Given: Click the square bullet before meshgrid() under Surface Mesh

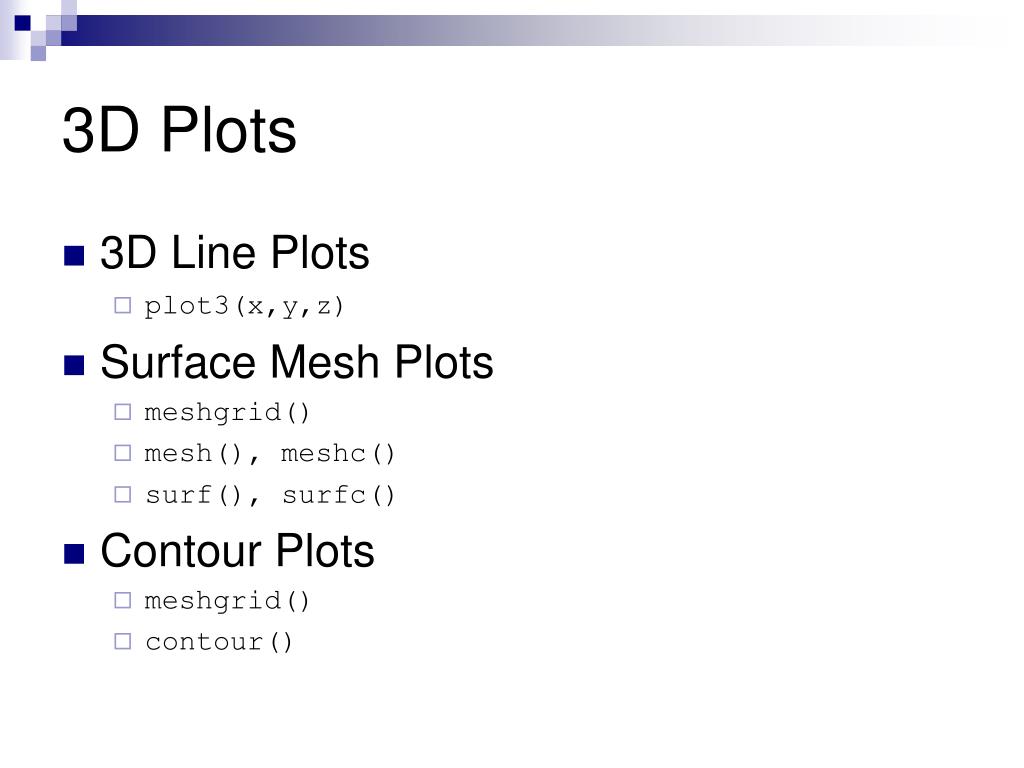Looking at the screenshot, I should point(123,411).
